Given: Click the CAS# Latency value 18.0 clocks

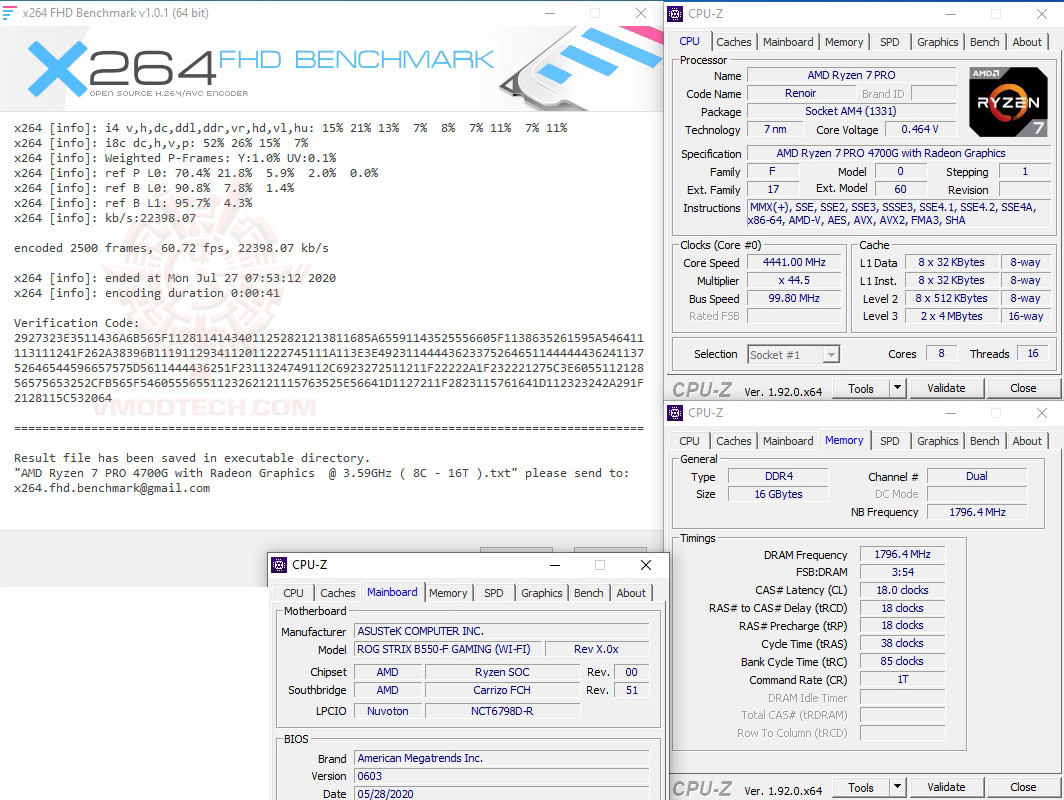Looking at the screenshot, I should click(x=902, y=590).
